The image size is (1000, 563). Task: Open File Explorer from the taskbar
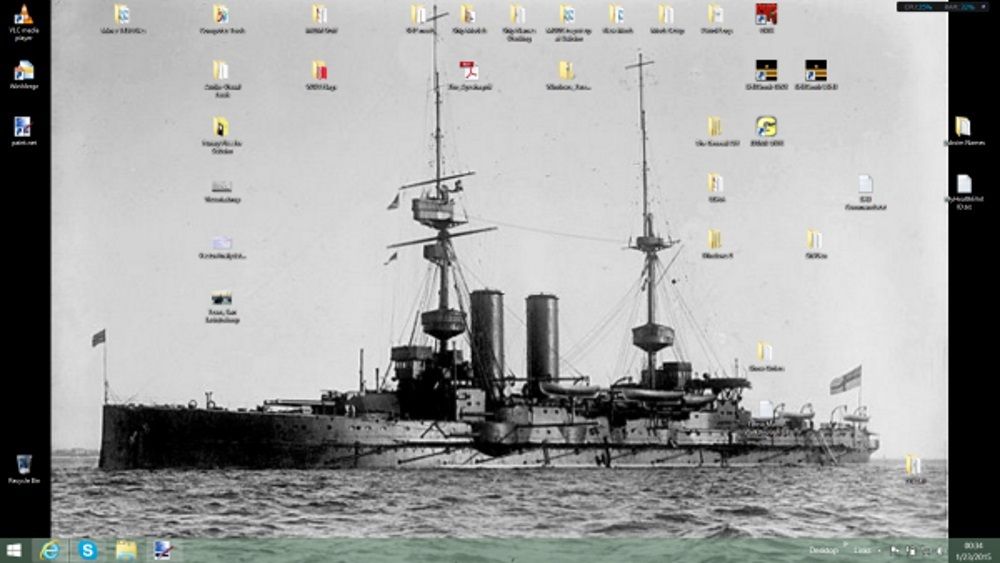pyautogui.click(x=126, y=550)
